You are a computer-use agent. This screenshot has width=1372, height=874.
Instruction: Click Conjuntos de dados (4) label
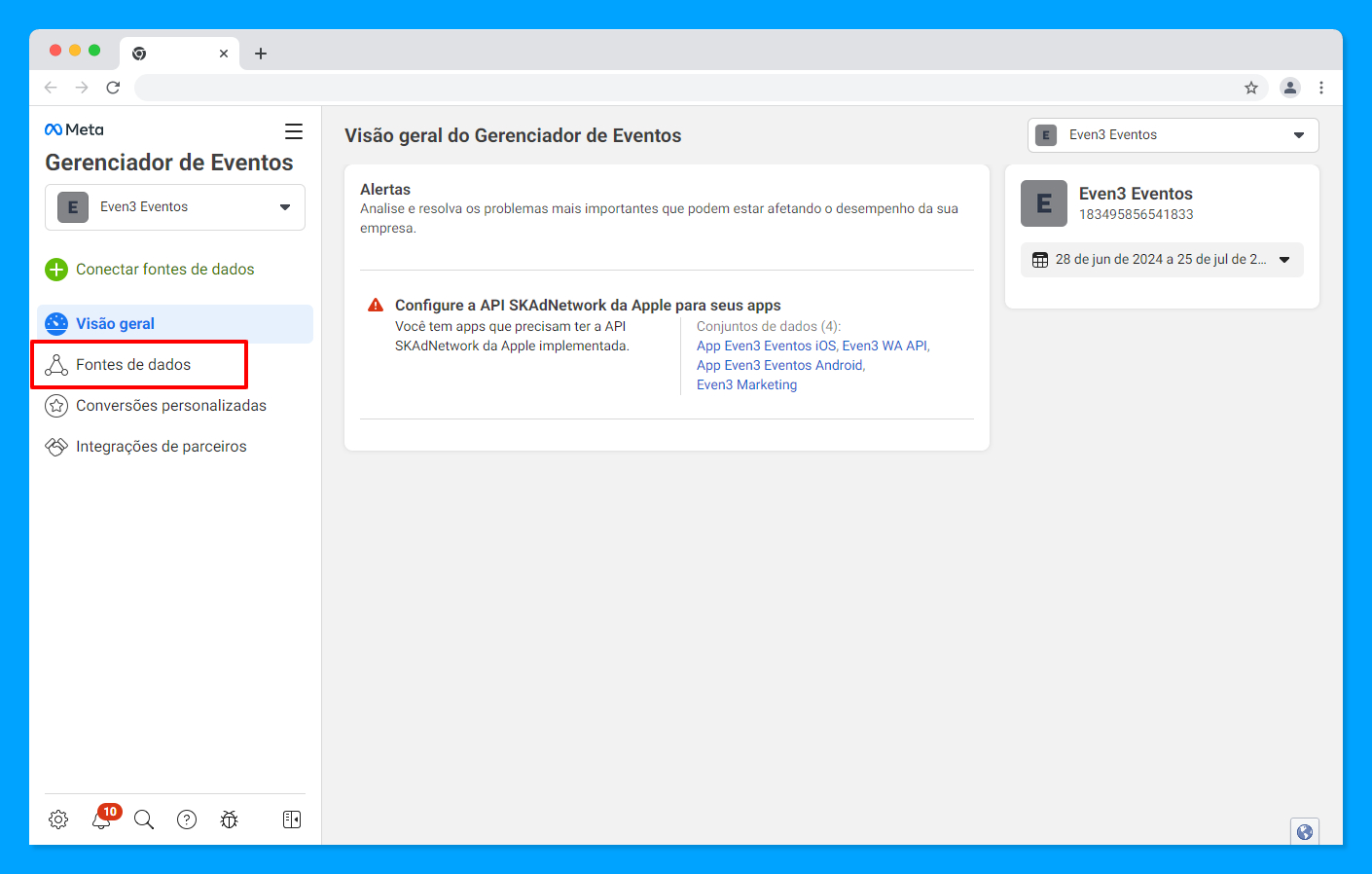pos(769,326)
